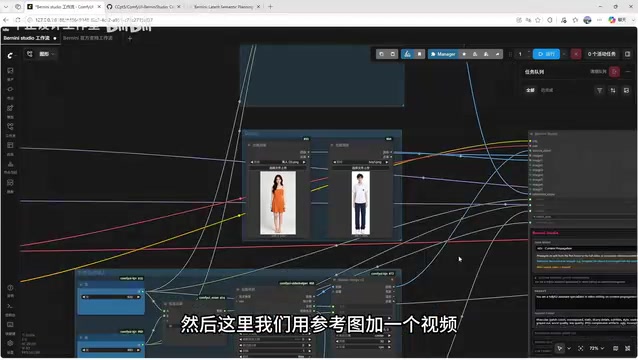Open the fourth sidebar workflow icon
Image resolution: width=638 pixels, height=360 pixels.
pos(10,127)
